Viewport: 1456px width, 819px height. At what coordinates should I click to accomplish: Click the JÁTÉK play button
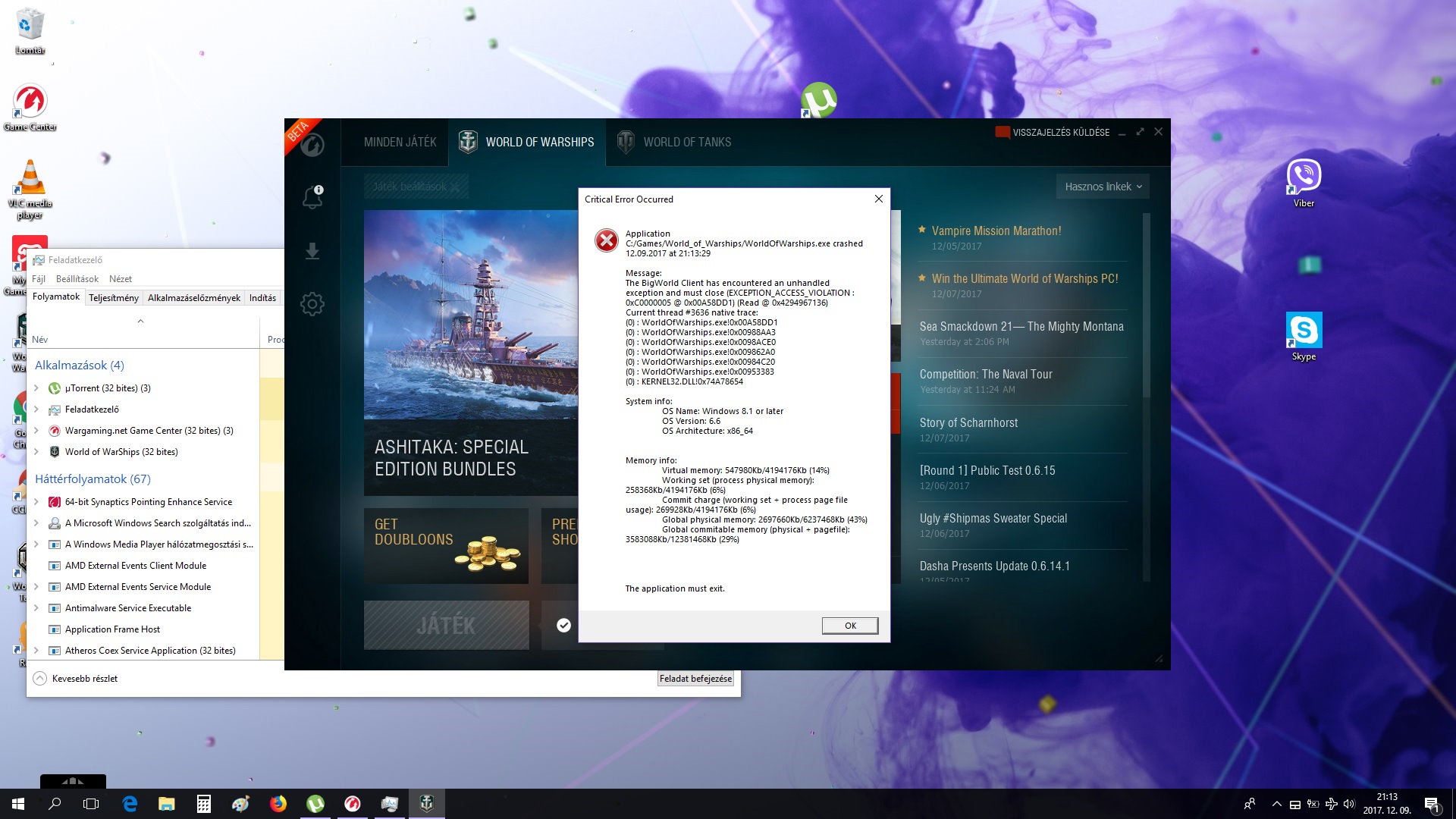(x=446, y=625)
